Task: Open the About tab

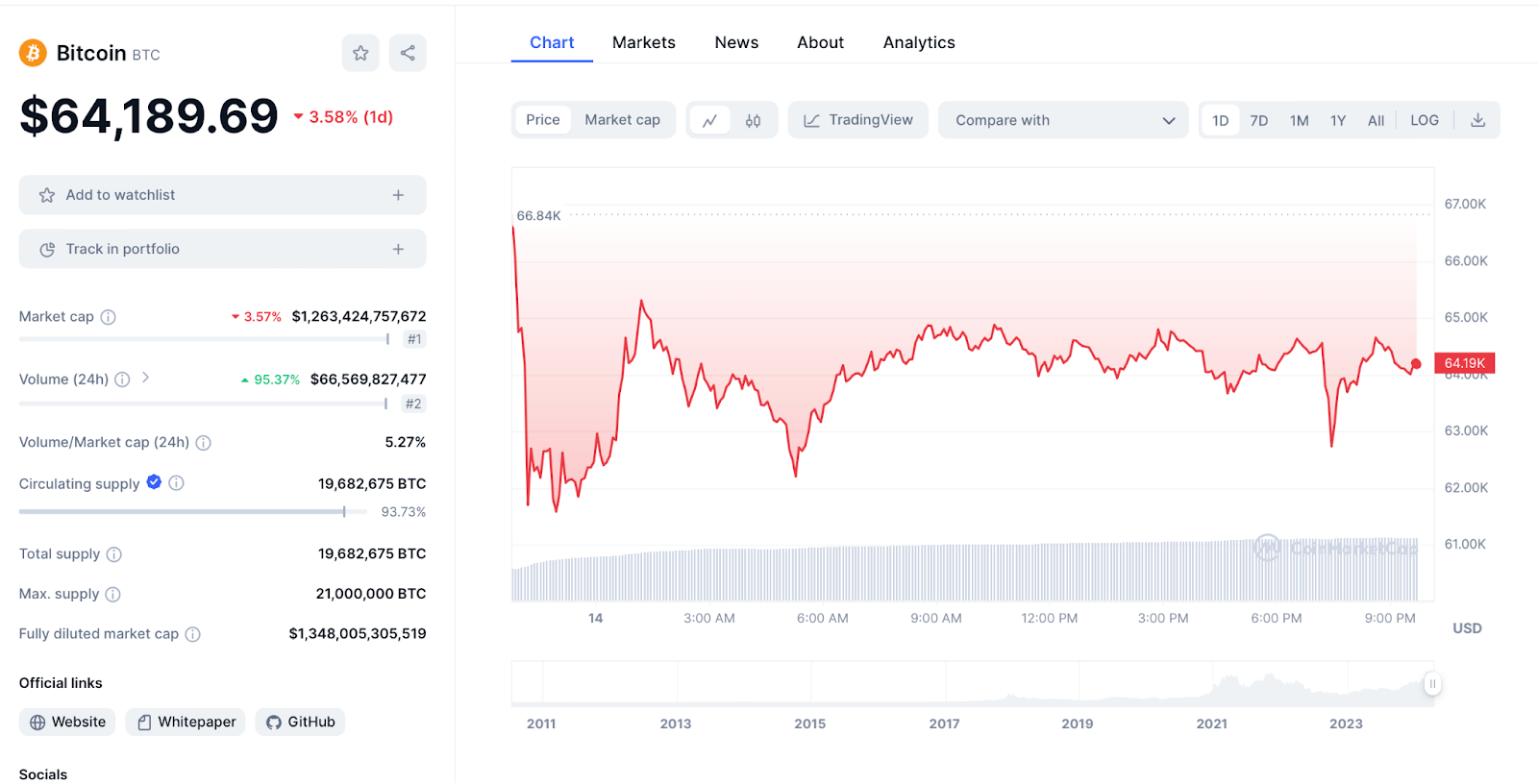Action: pyautogui.click(x=820, y=43)
